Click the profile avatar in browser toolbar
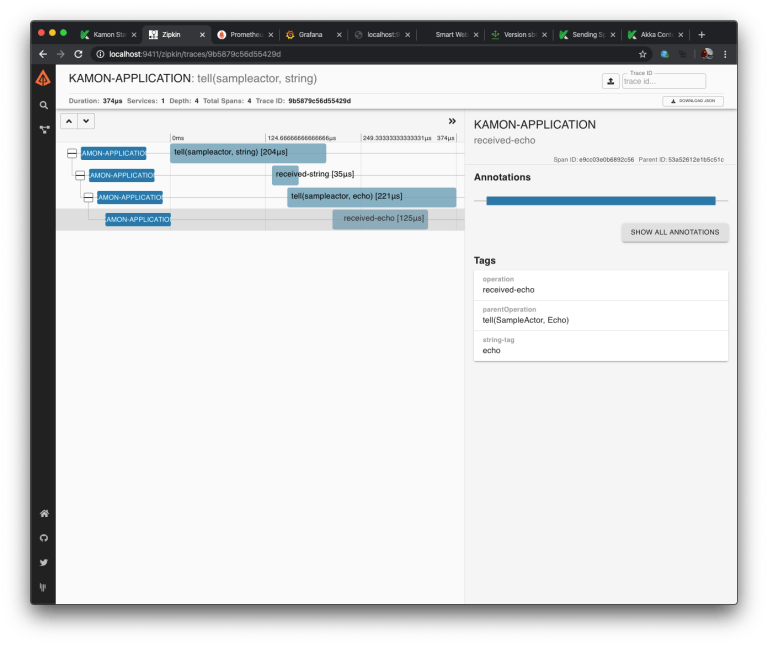Image resolution: width=768 pixels, height=645 pixels. click(707, 54)
